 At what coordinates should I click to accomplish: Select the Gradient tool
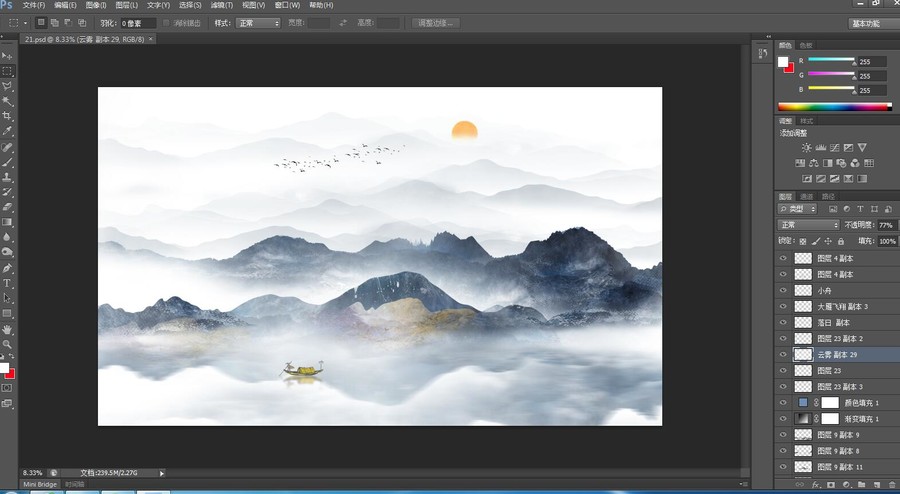point(7,222)
